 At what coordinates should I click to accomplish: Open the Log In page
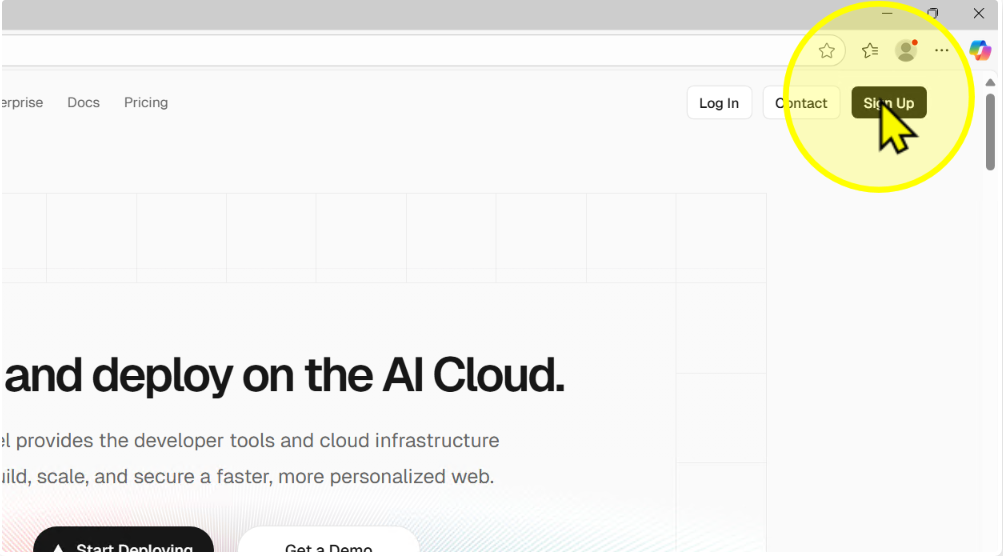pyautogui.click(x=719, y=103)
